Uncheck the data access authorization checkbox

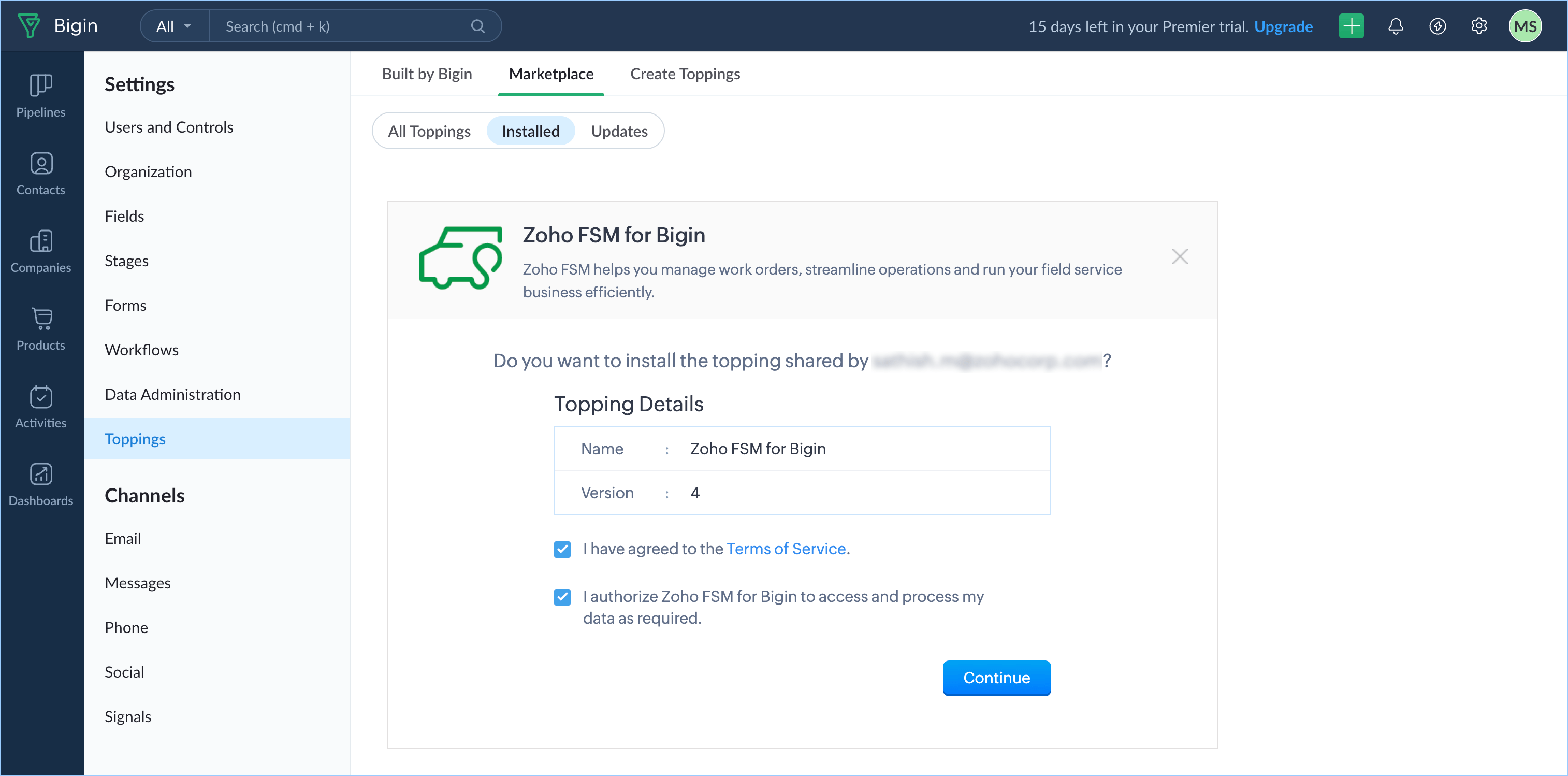coord(562,596)
